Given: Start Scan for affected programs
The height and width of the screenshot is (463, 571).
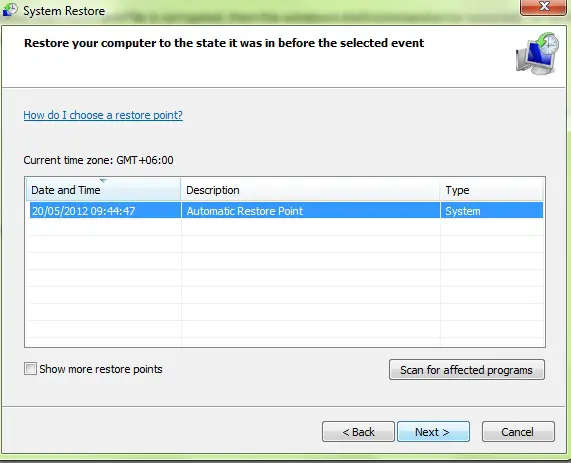Looking at the screenshot, I should point(467,370).
